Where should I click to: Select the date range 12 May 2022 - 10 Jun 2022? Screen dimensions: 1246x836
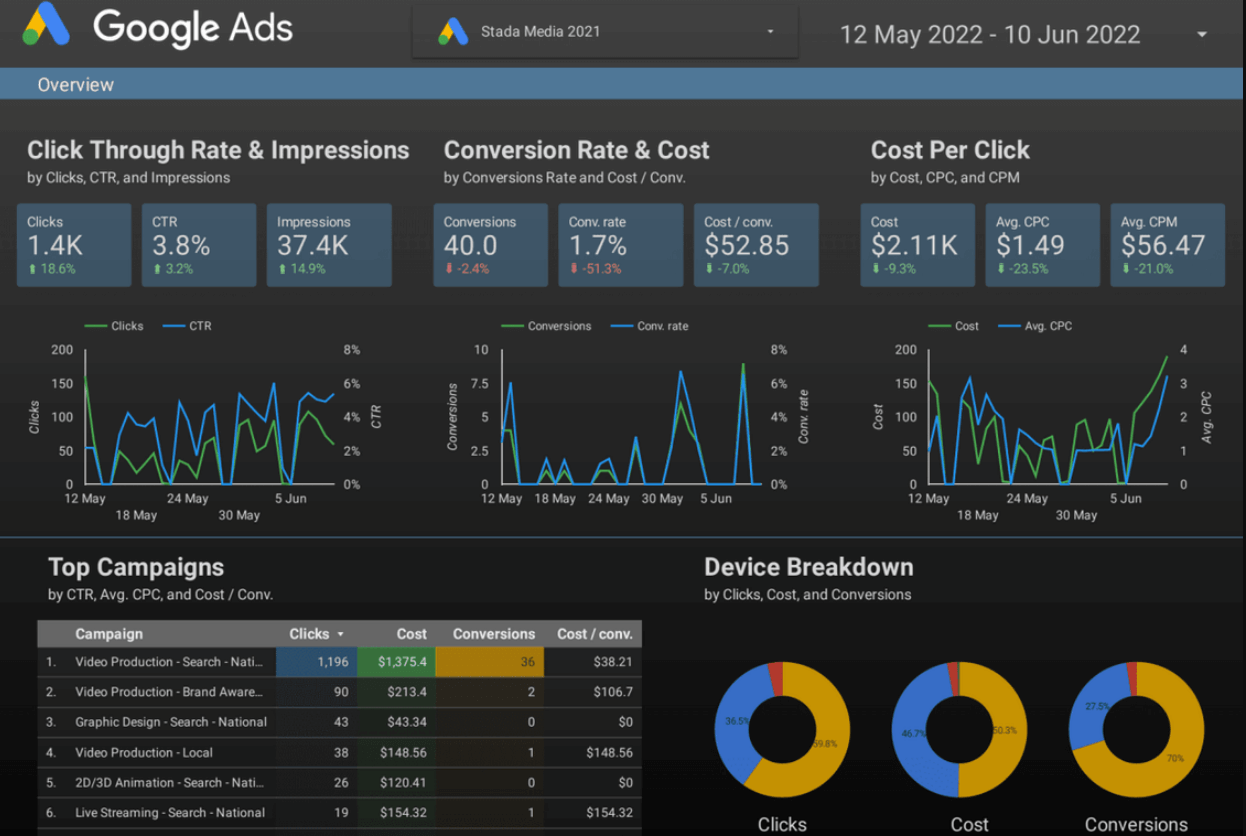click(990, 34)
